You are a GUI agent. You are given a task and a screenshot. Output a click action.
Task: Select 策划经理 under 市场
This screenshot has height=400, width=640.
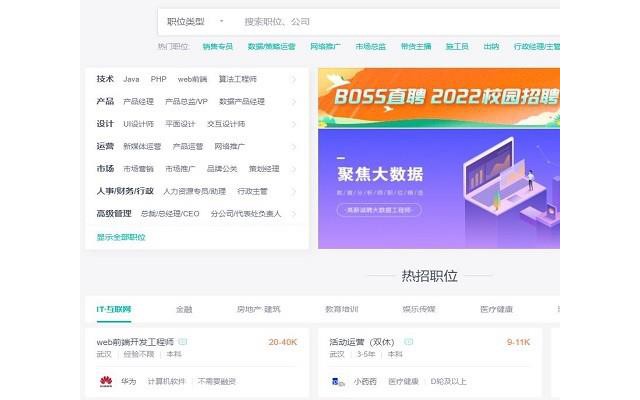click(x=264, y=169)
